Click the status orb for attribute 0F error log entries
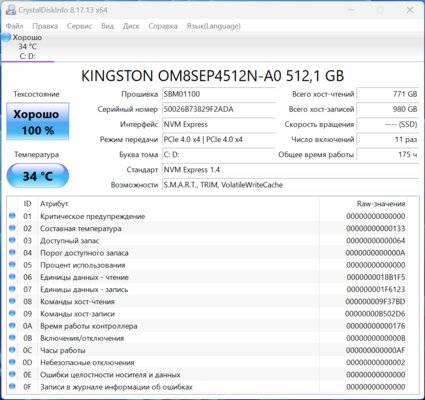 (x=12, y=386)
